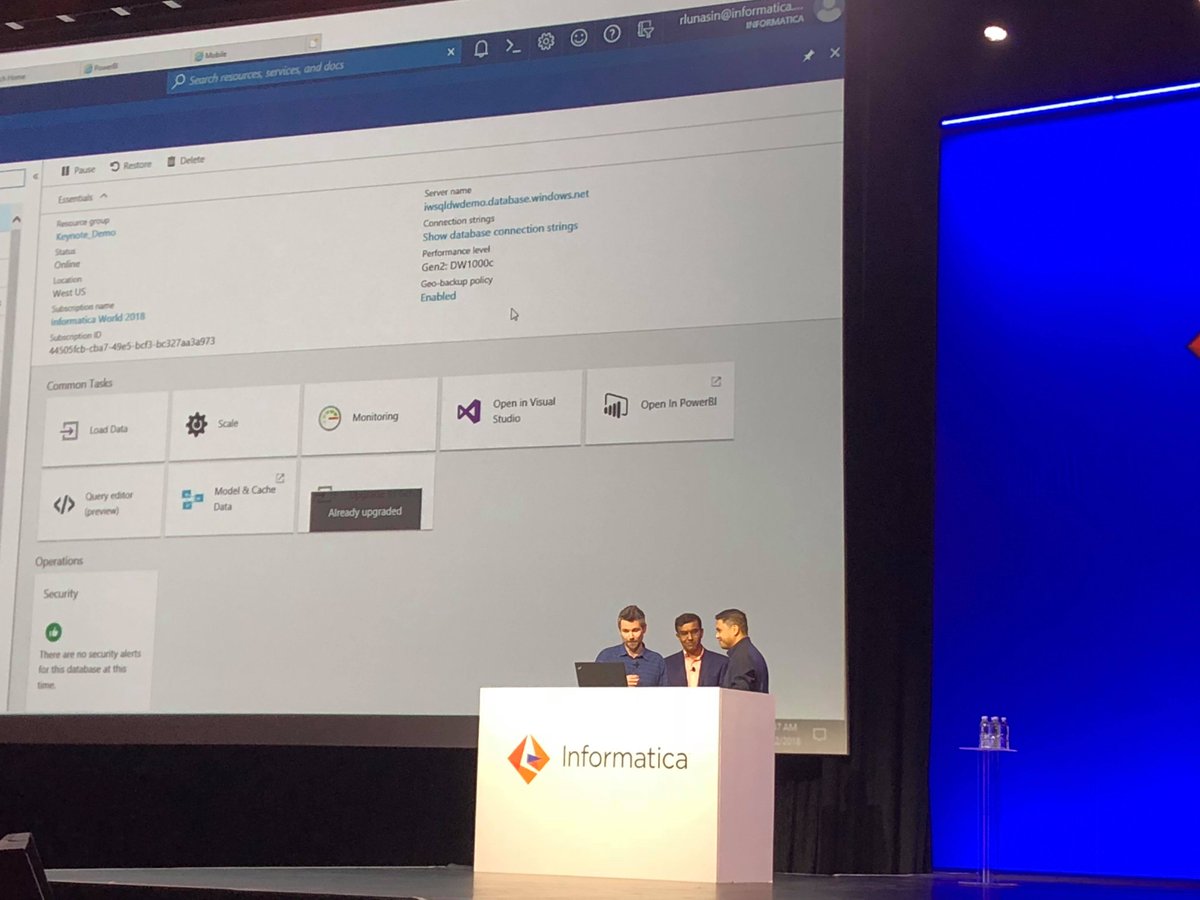Open a new browser tab
This screenshot has width=1200, height=900.
coord(314,42)
